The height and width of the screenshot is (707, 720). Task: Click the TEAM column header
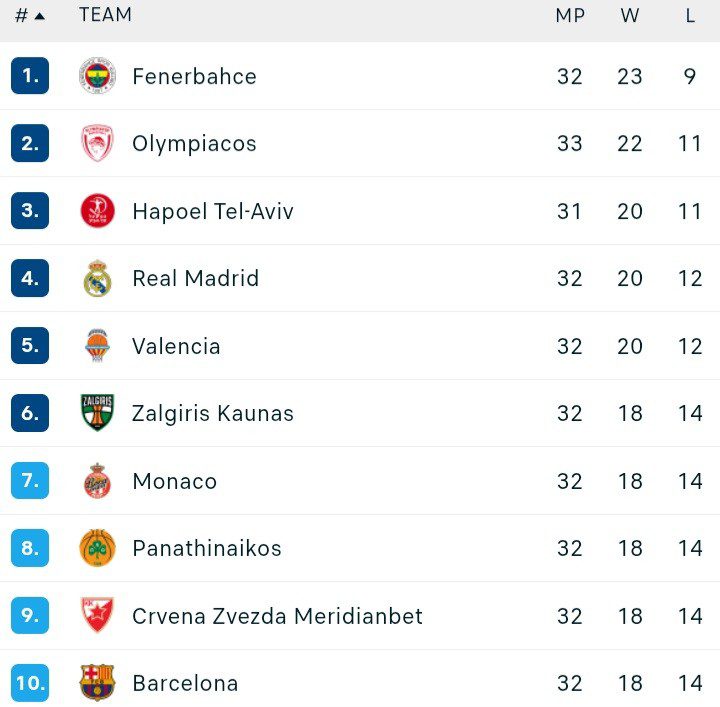tap(105, 16)
